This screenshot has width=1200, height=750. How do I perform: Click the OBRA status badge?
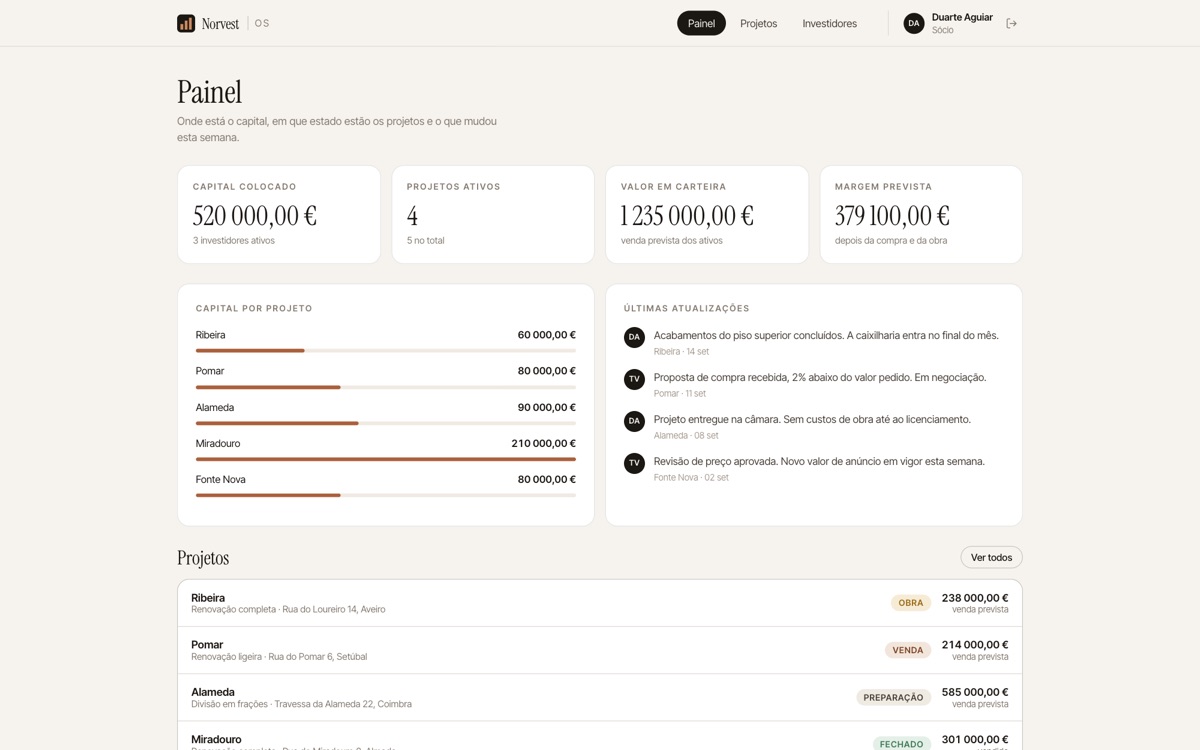click(911, 603)
